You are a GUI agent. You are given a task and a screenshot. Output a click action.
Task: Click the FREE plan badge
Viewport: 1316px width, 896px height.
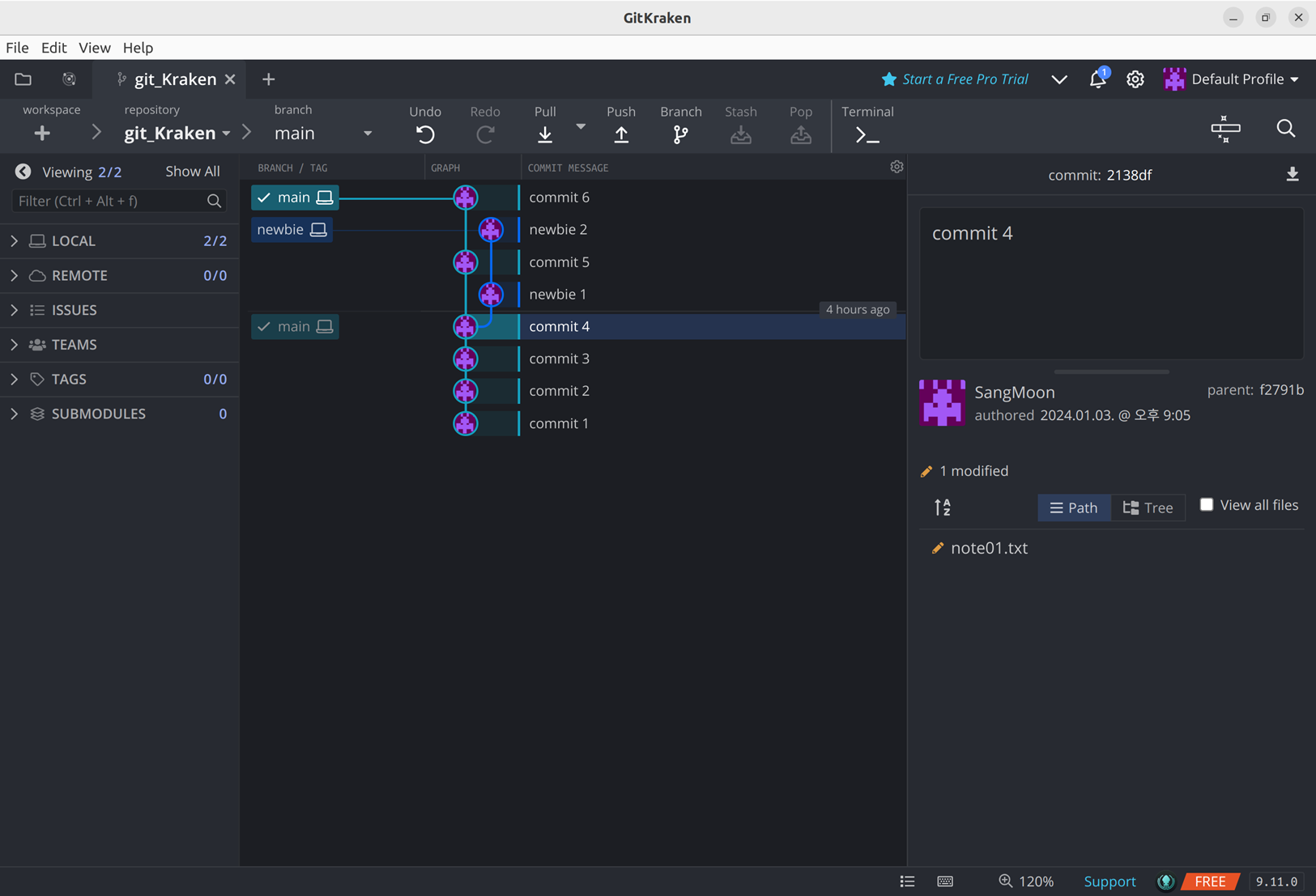[1210, 881]
